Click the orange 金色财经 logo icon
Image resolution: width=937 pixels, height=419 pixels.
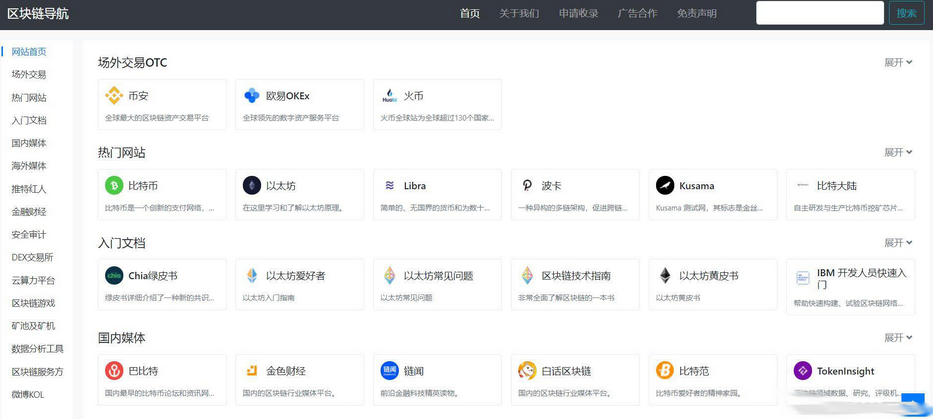pyautogui.click(x=252, y=371)
